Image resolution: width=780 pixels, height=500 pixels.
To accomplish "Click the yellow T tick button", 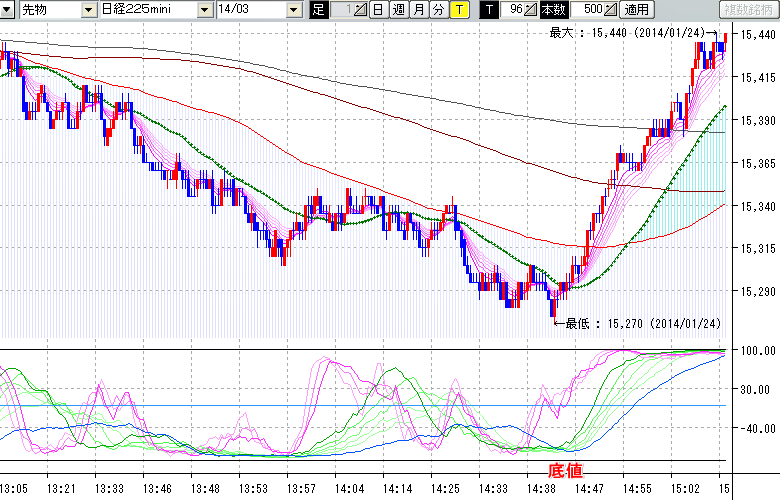I will coord(459,10).
